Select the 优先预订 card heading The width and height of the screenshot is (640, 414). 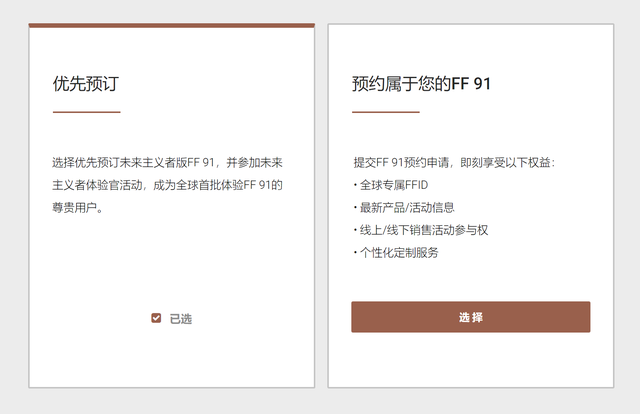pos(86,84)
